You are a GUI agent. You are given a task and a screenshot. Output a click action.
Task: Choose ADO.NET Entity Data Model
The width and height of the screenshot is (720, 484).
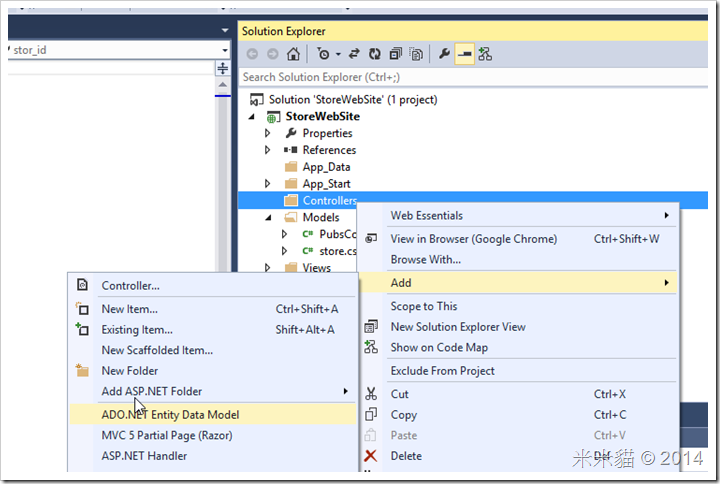coord(213,415)
